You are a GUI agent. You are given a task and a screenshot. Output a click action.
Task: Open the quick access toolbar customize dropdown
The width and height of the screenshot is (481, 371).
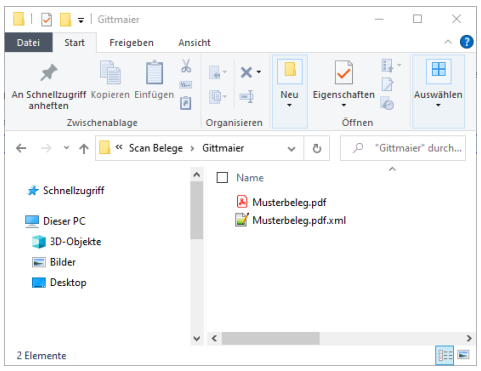pyautogui.click(x=81, y=20)
